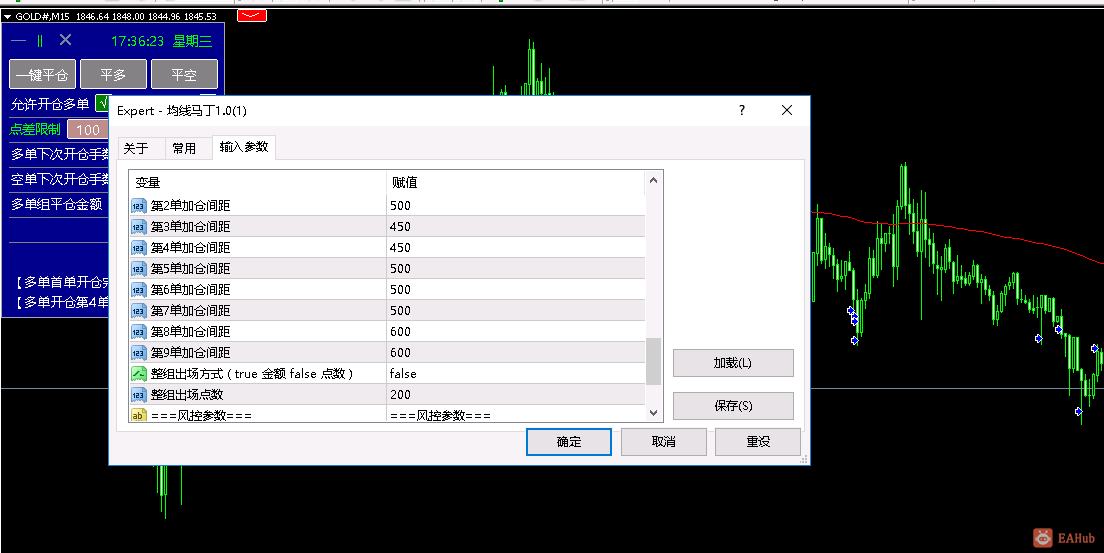Confirm with the 确定 button
The height and width of the screenshot is (553, 1104).
(569, 442)
